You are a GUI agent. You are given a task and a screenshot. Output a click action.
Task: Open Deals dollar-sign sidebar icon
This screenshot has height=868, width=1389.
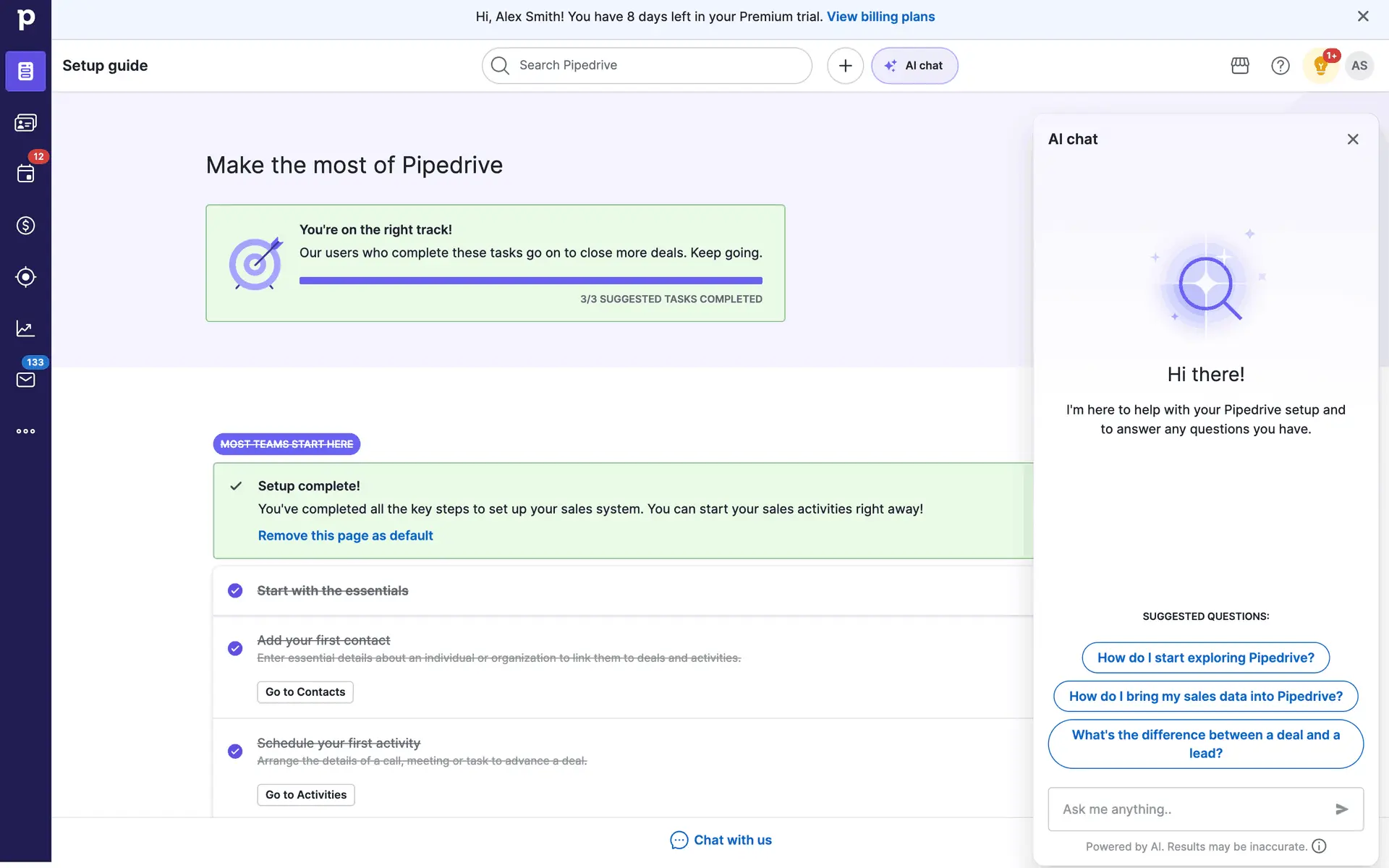(25, 226)
